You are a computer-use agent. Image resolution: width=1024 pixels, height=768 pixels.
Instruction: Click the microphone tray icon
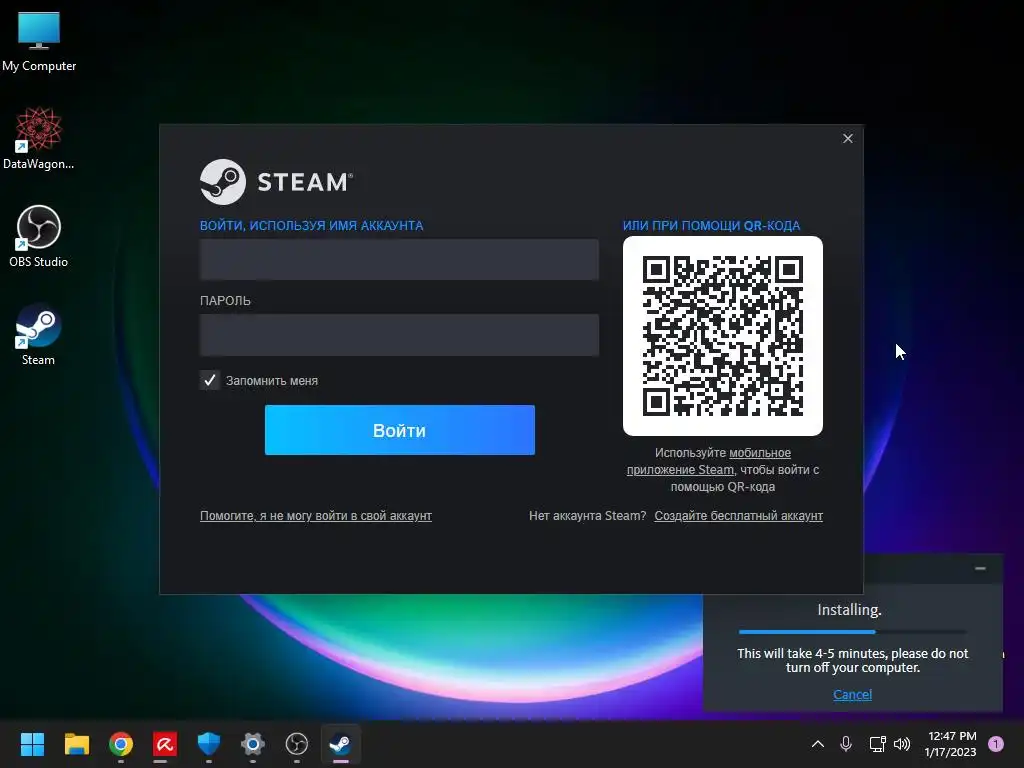(846, 744)
